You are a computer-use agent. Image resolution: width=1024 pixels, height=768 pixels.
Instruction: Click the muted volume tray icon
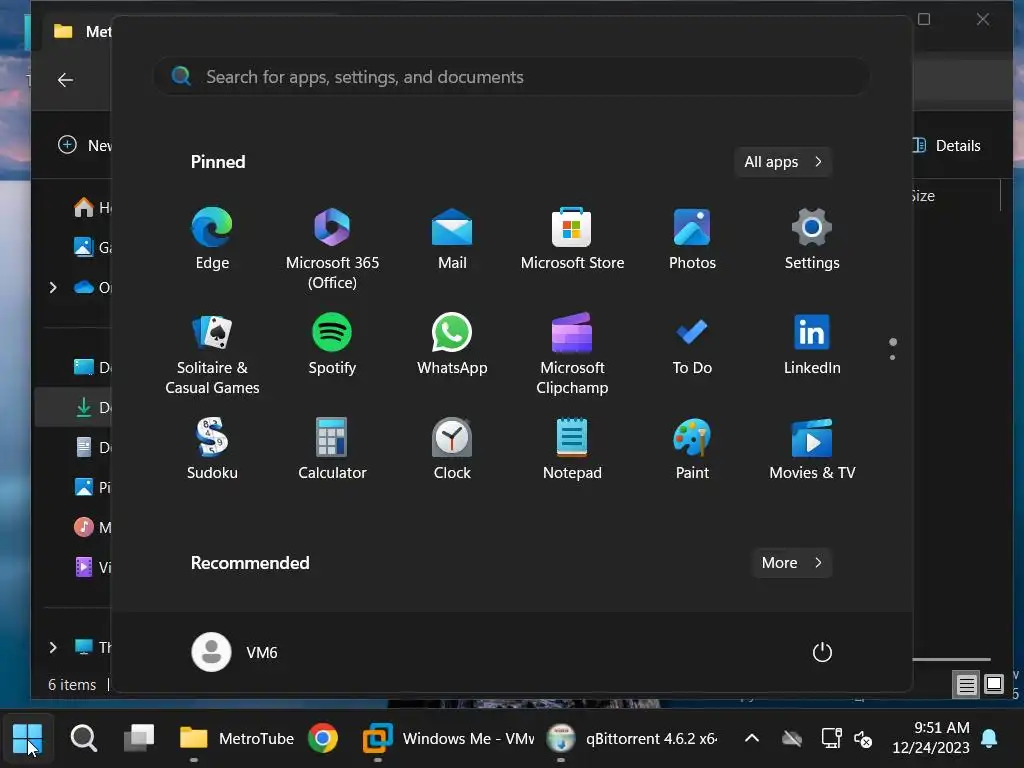(863, 739)
